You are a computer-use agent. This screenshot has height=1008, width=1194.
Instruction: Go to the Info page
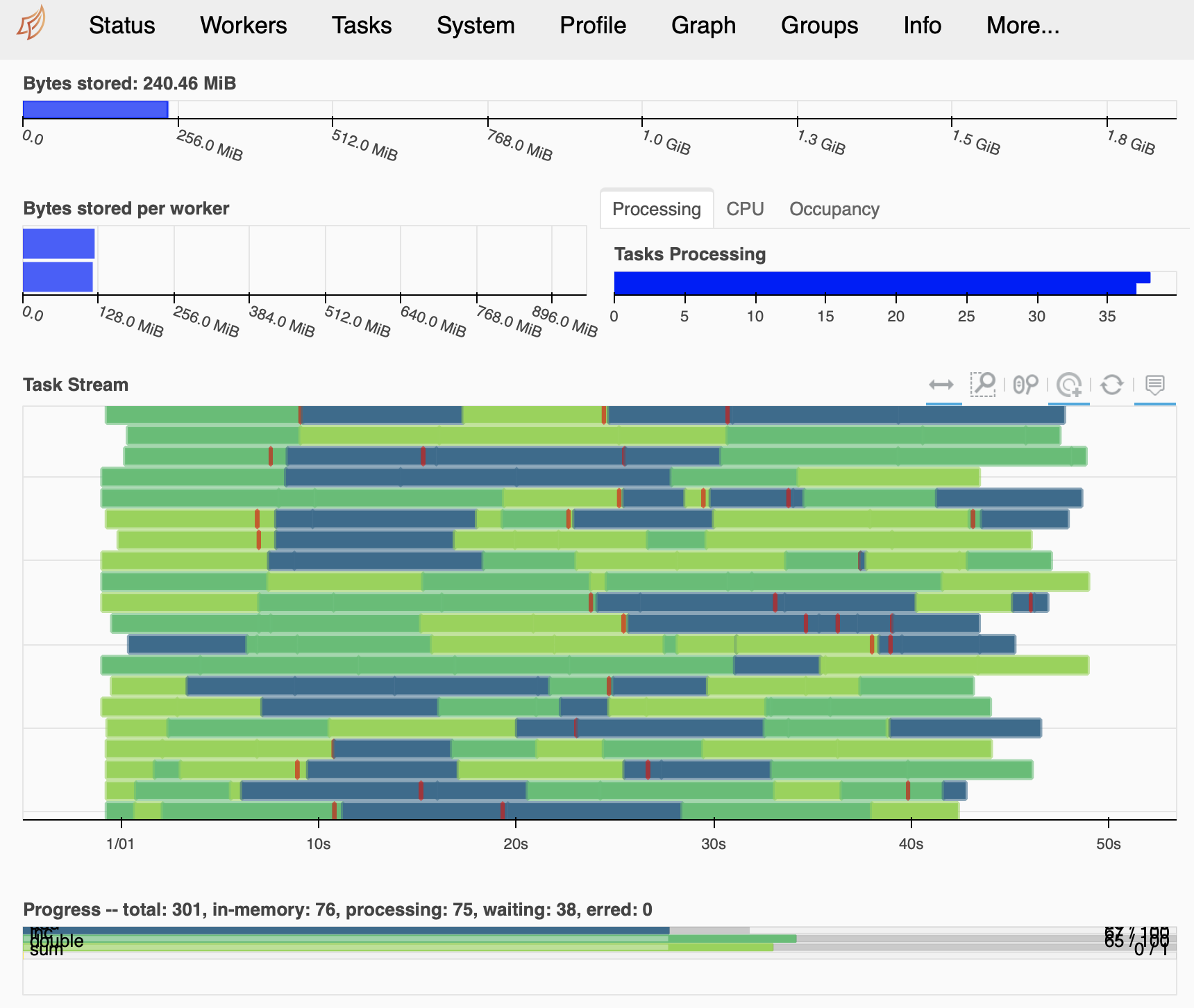point(922,26)
